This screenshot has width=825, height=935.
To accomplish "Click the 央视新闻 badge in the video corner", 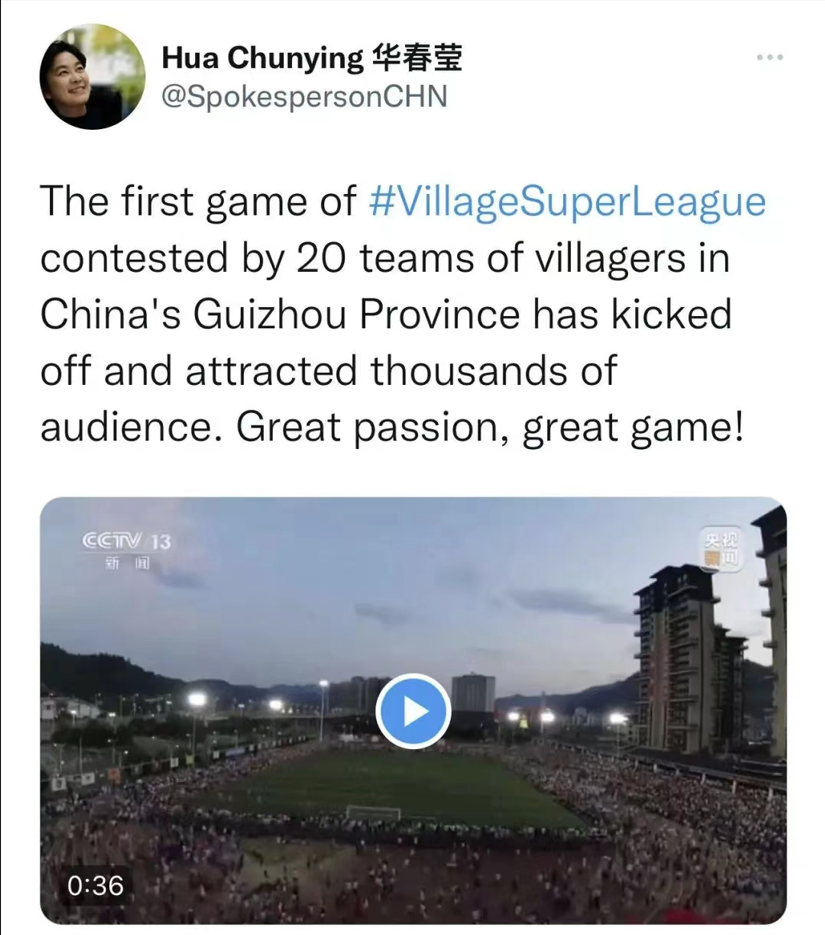I will (x=722, y=550).
